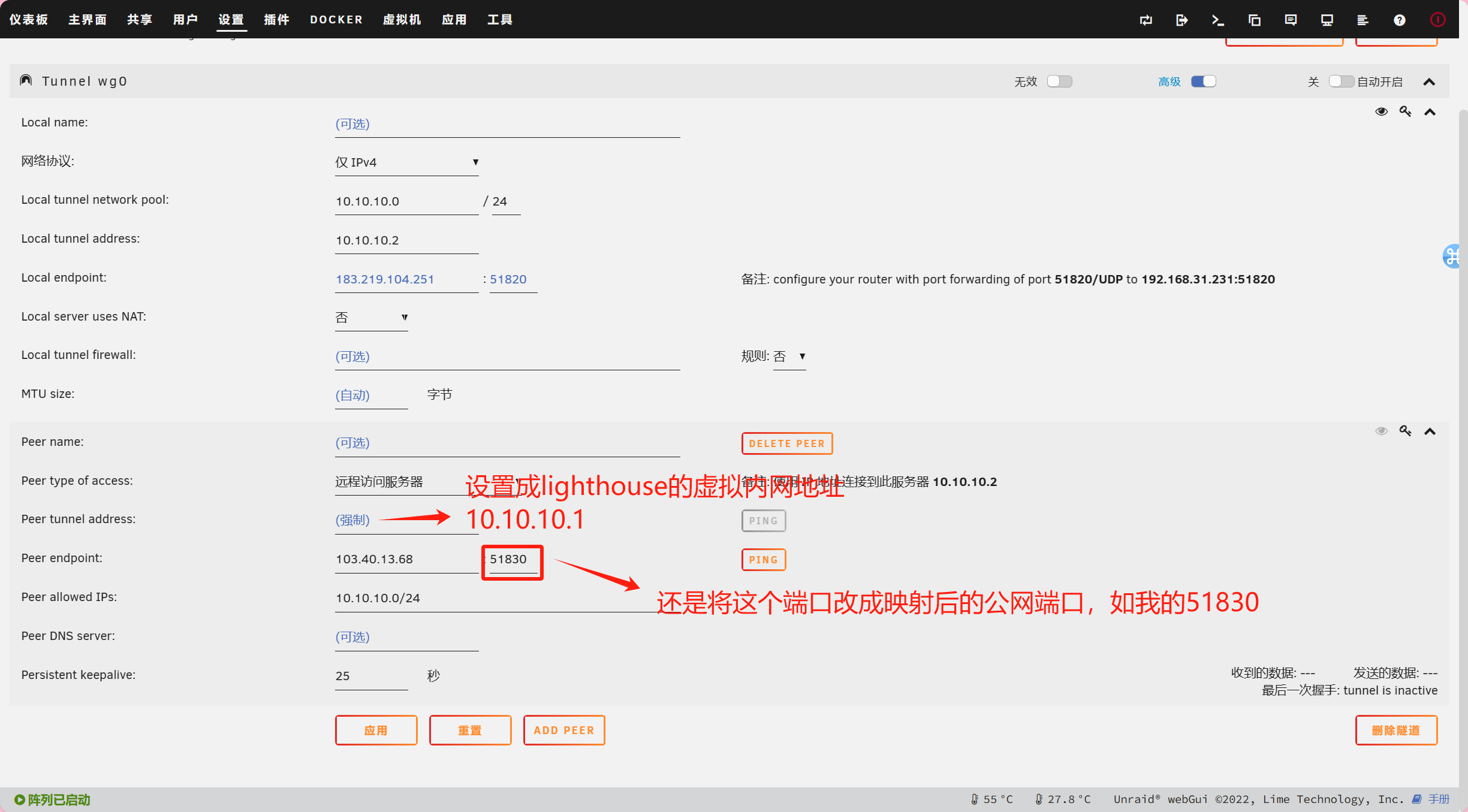
Task: Click the red power button icon
Action: (x=1437, y=20)
